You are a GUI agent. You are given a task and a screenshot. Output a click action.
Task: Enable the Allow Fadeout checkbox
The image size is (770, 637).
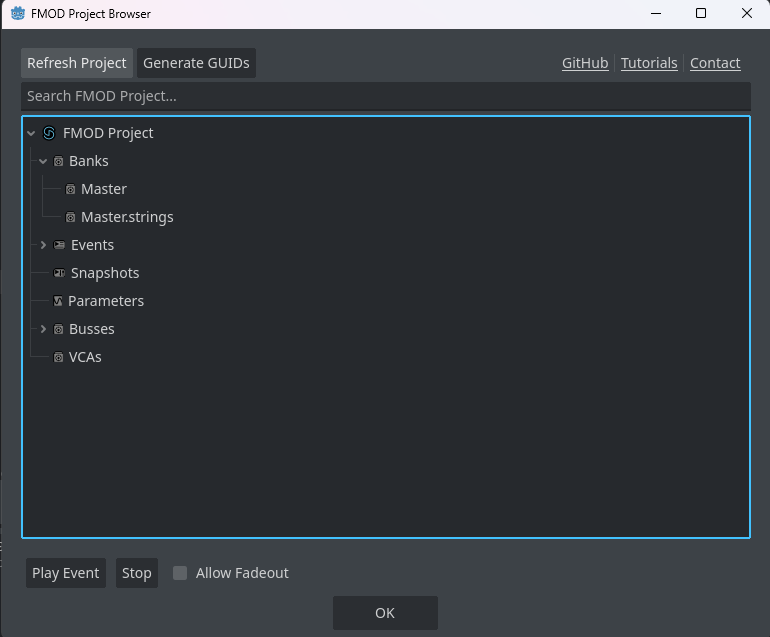click(x=180, y=573)
